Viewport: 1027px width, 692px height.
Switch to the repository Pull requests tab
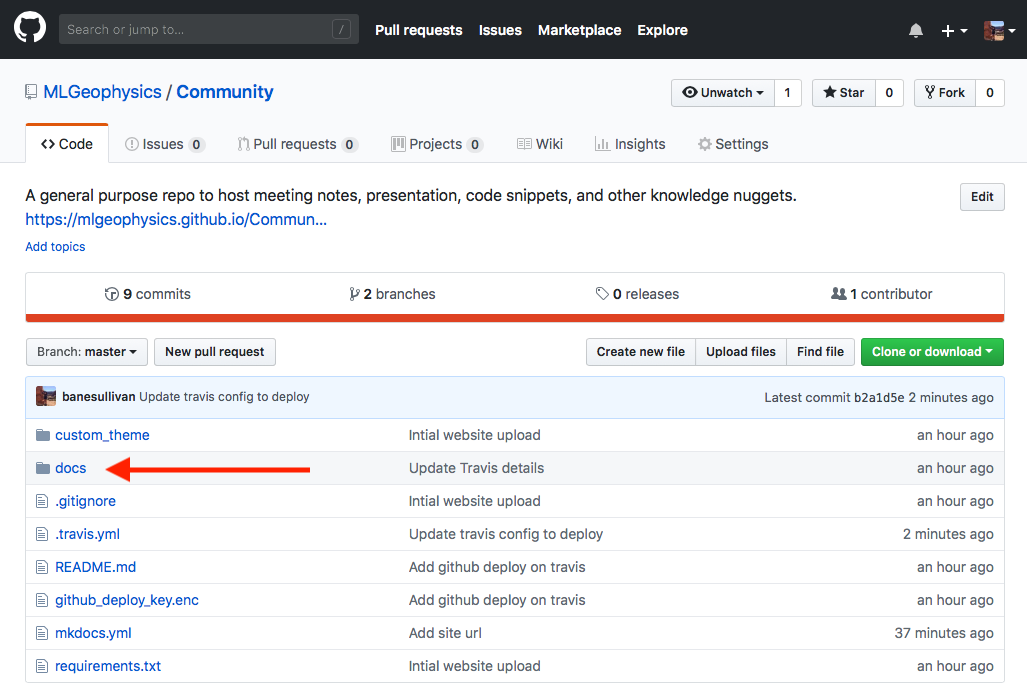click(x=297, y=144)
